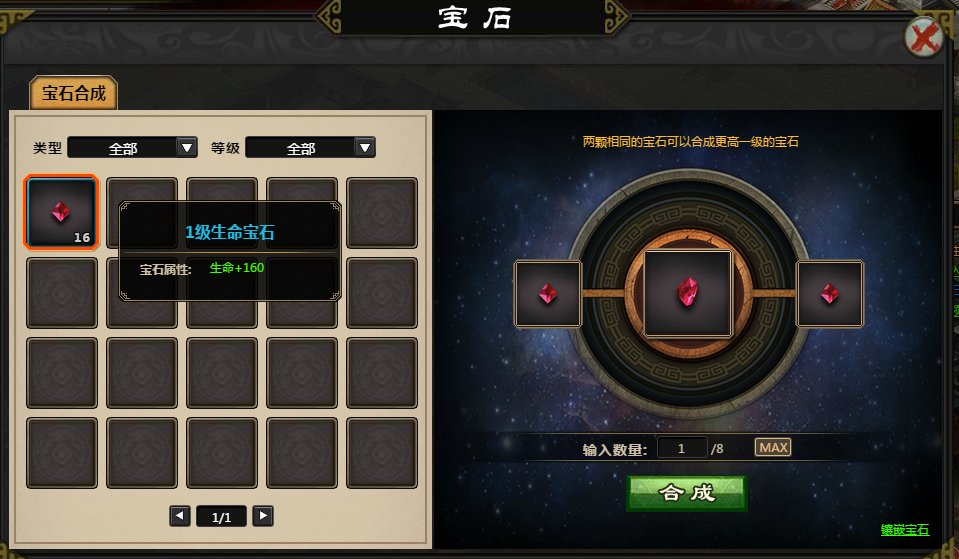Switch to the 宝石合成 tab
The image size is (959, 559).
(73, 93)
